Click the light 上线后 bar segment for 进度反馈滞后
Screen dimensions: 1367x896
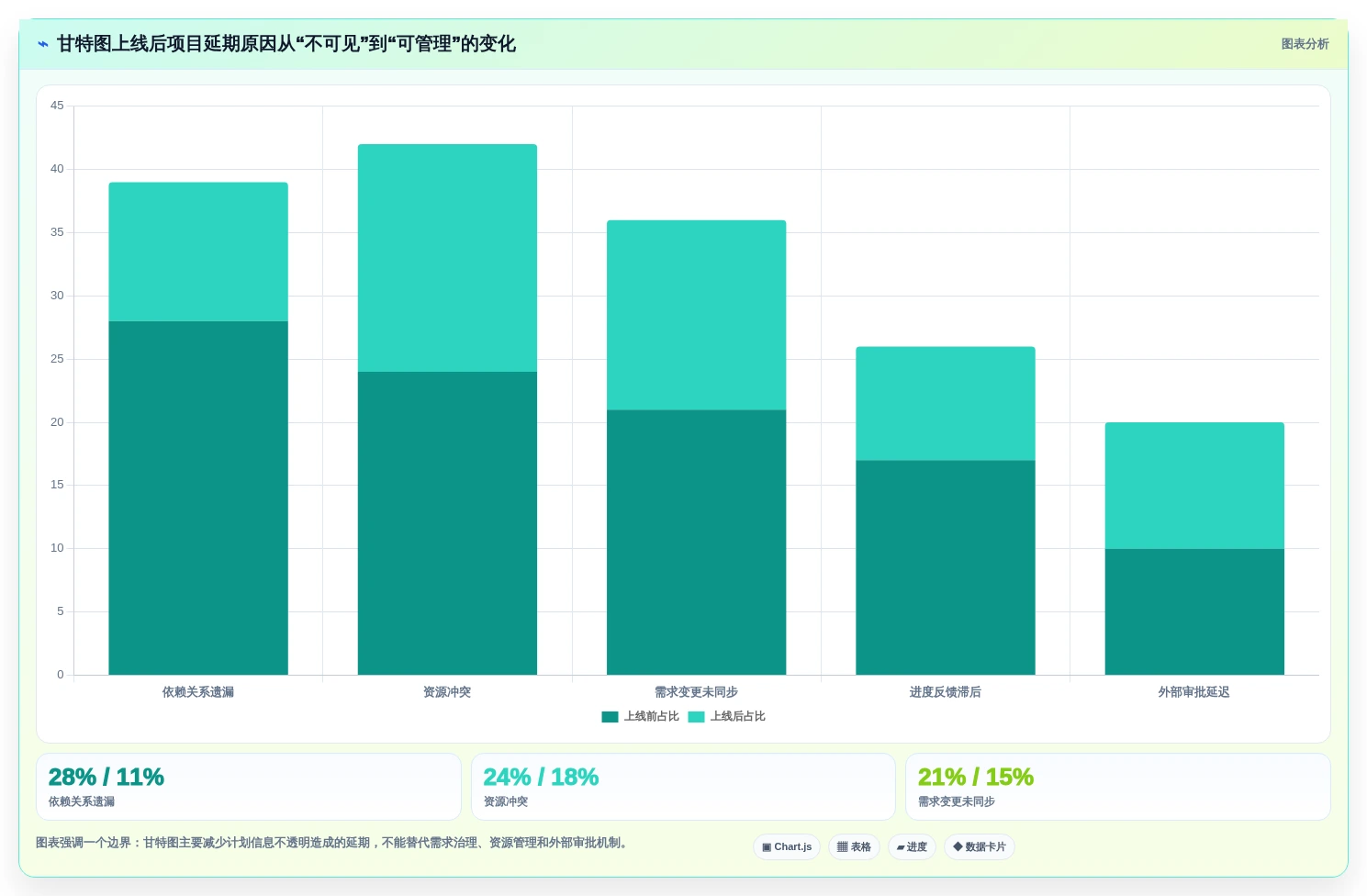tap(946, 403)
